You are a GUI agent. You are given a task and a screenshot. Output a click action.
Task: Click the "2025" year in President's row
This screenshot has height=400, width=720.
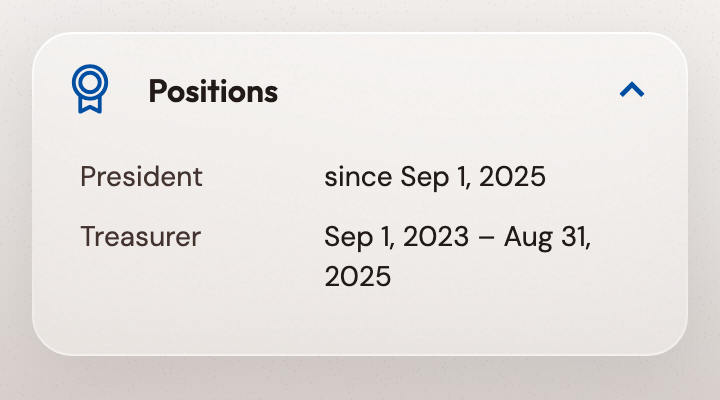pyautogui.click(x=512, y=177)
